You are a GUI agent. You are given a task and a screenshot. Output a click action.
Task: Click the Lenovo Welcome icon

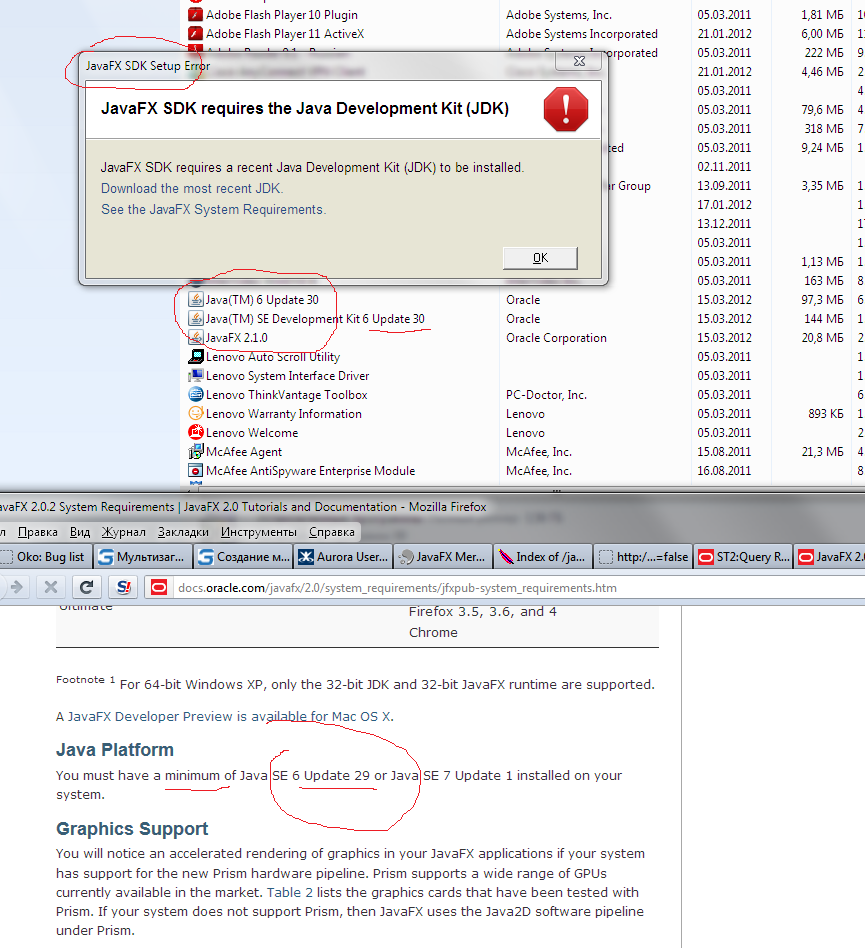click(196, 433)
